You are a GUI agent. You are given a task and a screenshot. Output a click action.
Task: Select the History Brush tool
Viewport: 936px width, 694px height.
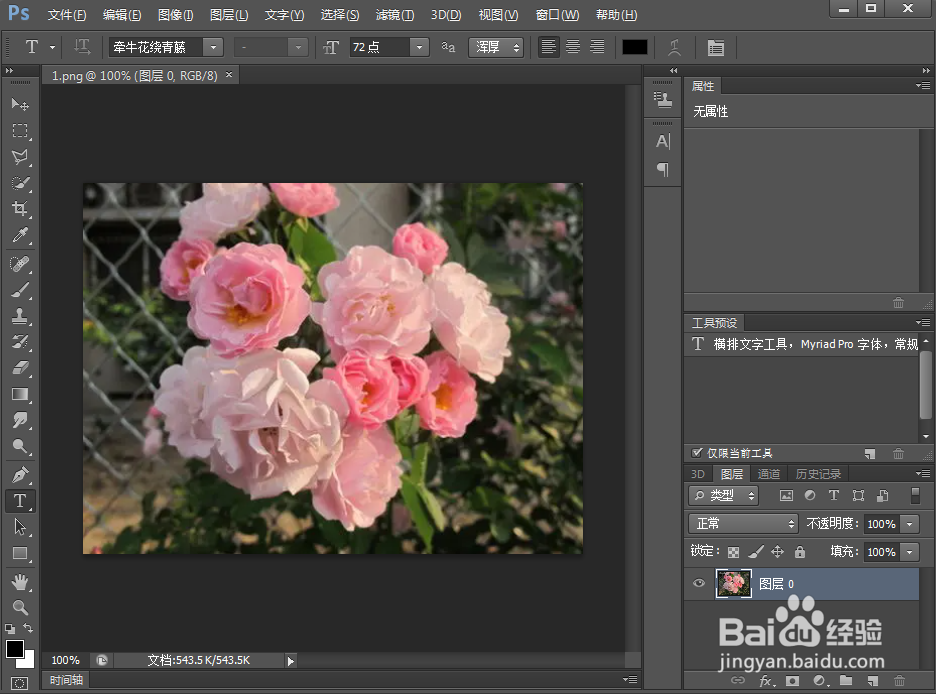click(20, 342)
